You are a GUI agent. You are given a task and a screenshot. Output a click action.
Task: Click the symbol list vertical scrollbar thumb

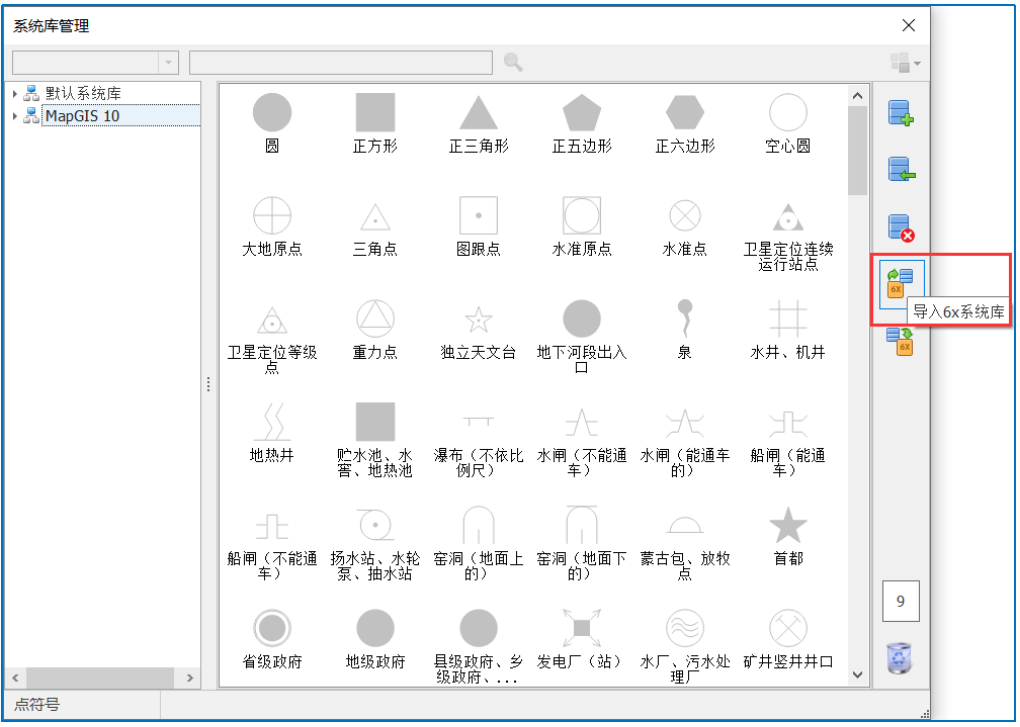tap(857, 150)
